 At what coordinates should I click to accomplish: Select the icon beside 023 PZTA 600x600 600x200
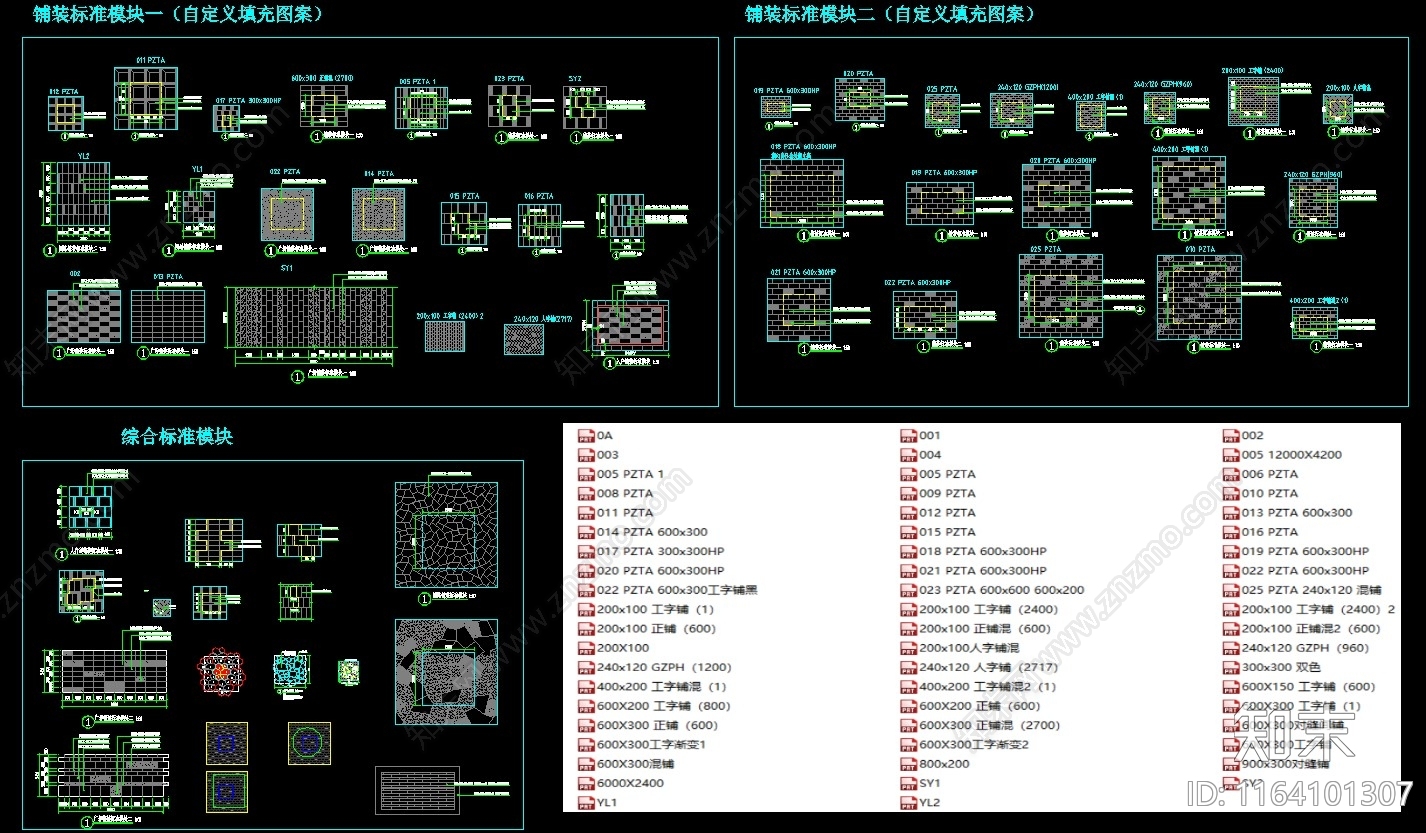(908, 590)
